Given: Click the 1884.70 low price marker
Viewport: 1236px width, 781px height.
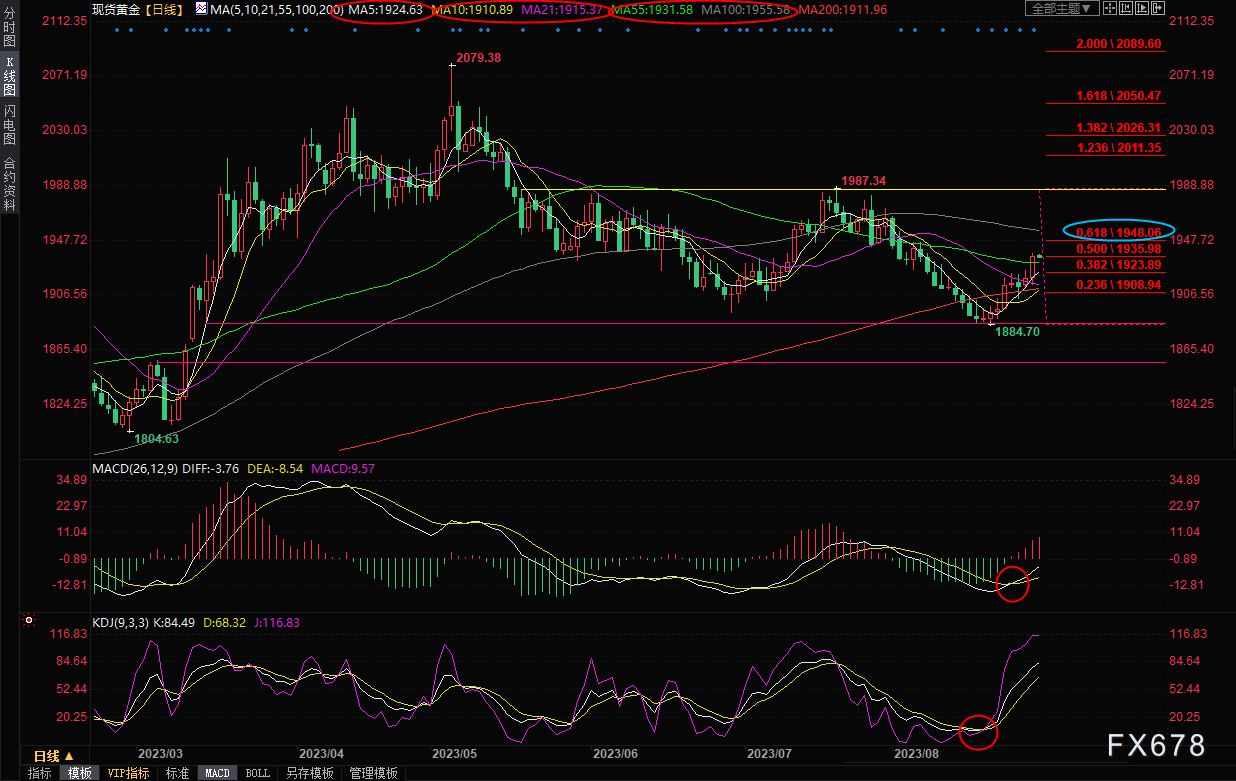Looking at the screenshot, I should [1017, 330].
